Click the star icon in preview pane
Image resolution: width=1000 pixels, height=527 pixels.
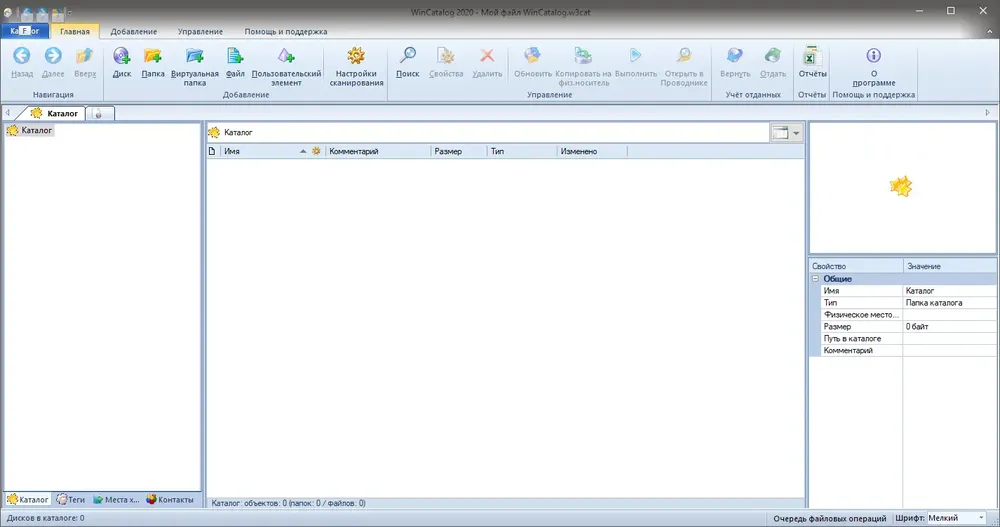pos(901,187)
